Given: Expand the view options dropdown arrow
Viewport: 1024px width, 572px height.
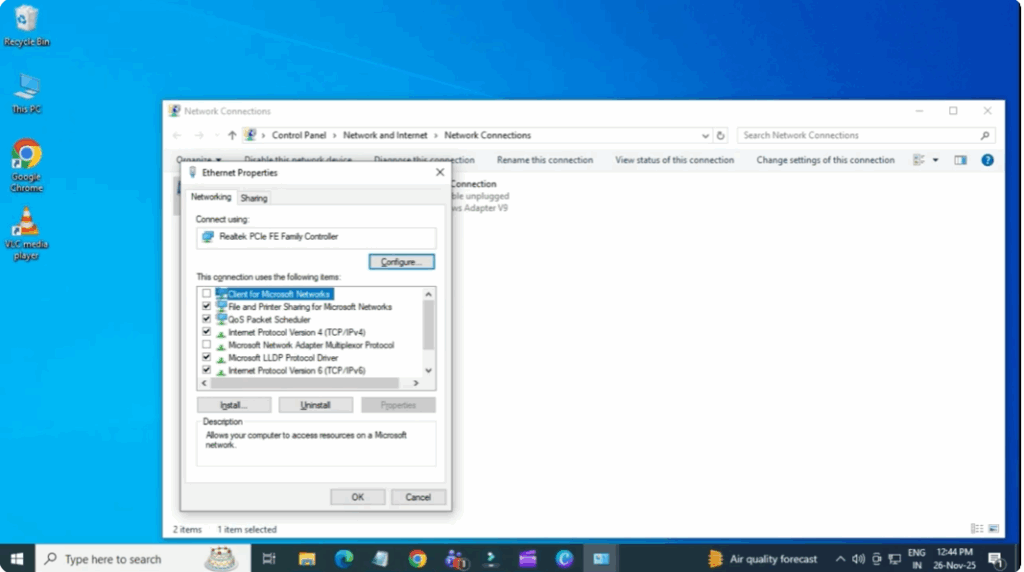Looking at the screenshot, I should coord(935,160).
